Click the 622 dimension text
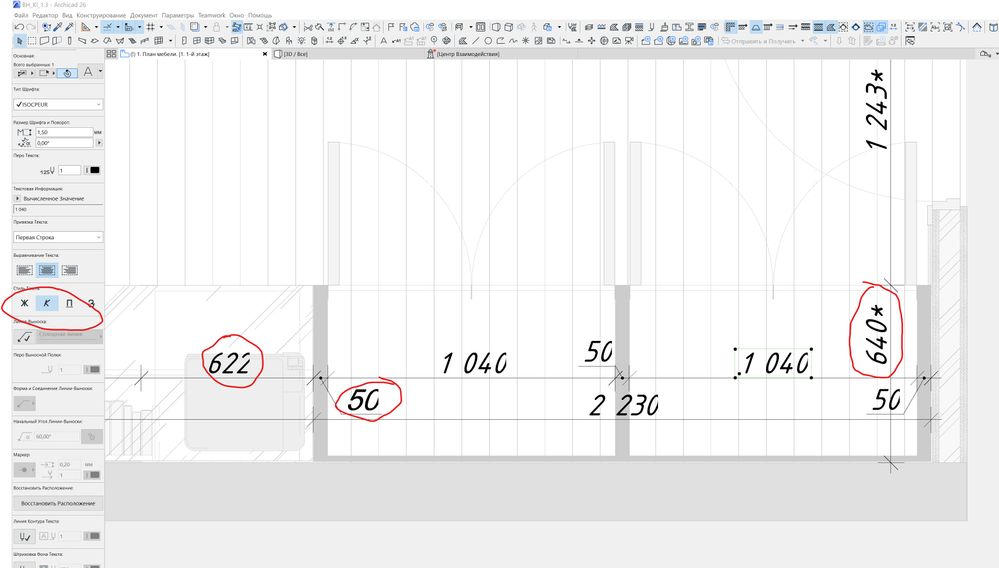Image resolution: width=999 pixels, height=568 pixels. pos(231,363)
